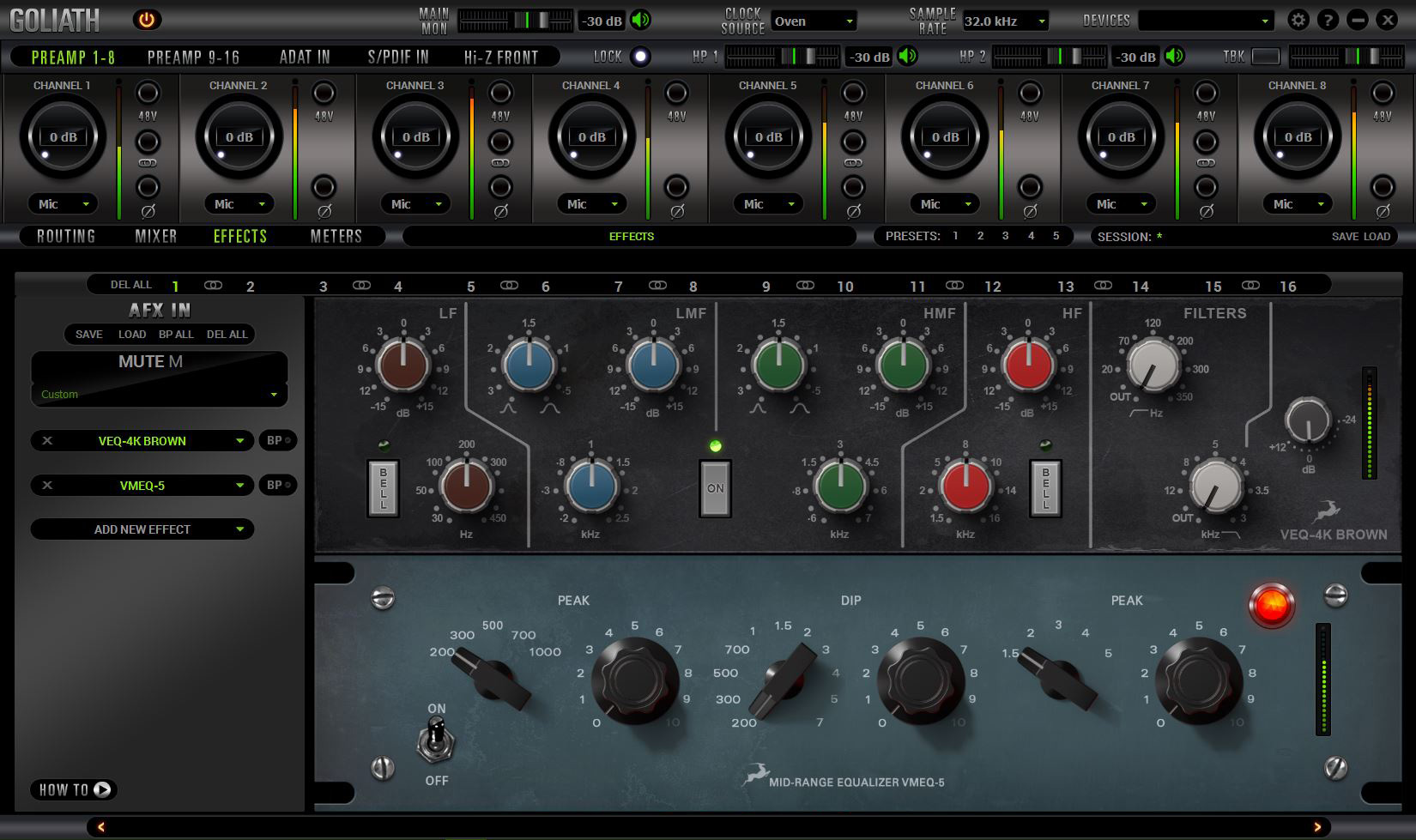Image resolution: width=1416 pixels, height=840 pixels.
Task: Switch to the MIXER tab
Action: click(x=154, y=236)
